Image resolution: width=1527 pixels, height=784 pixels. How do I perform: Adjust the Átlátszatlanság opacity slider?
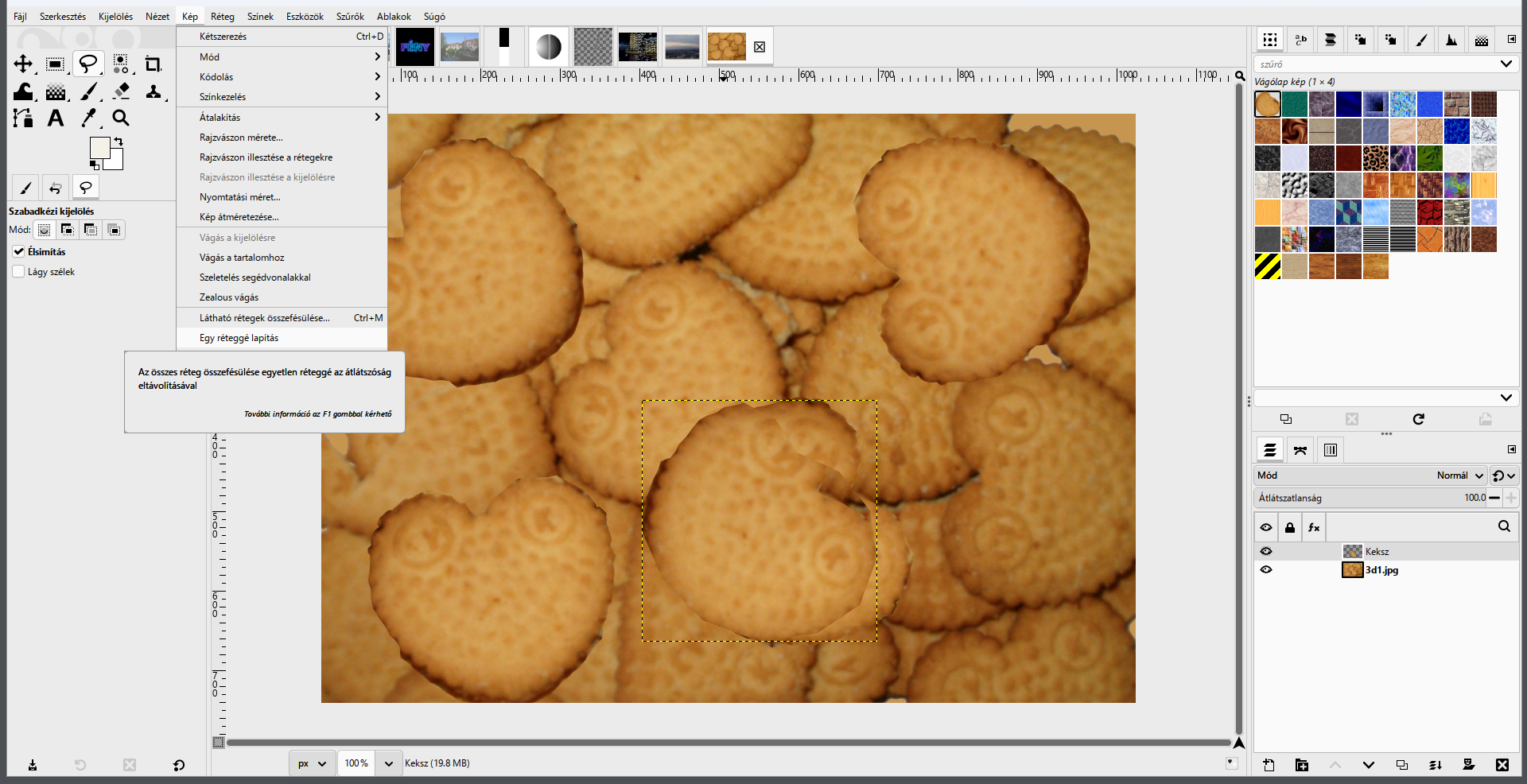point(1370,498)
